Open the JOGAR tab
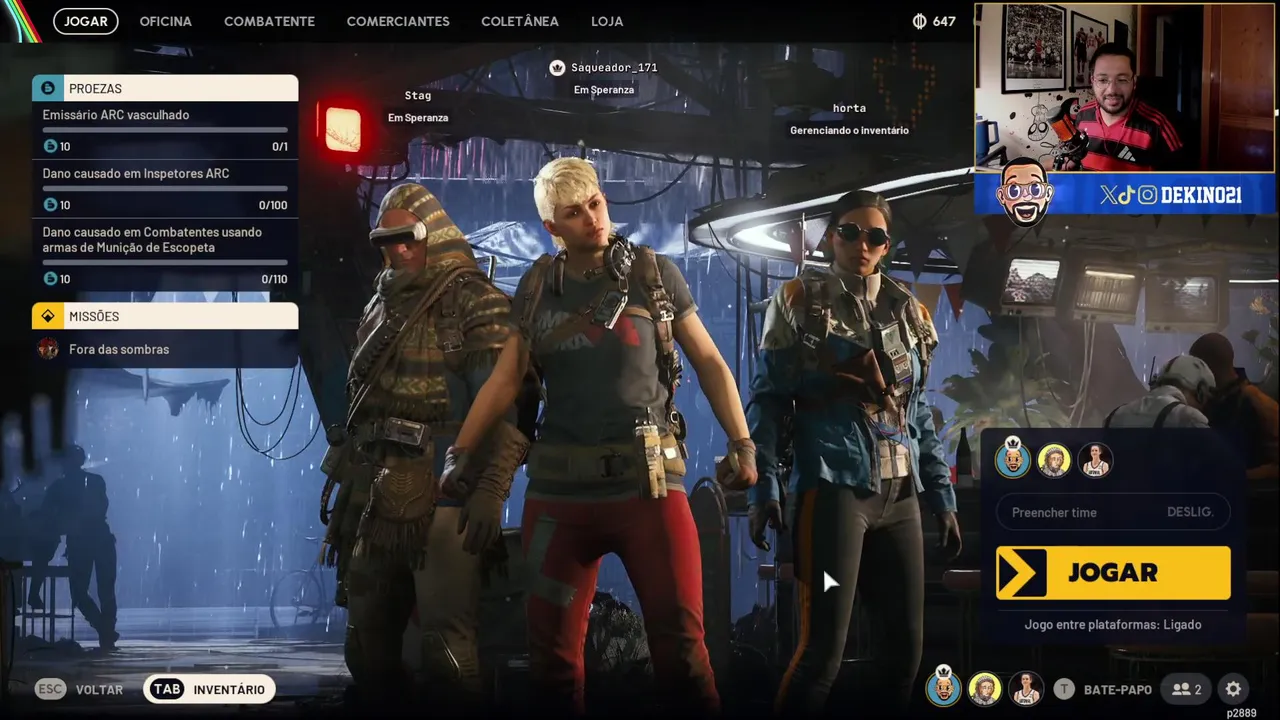The height and width of the screenshot is (720, 1280). (86, 21)
